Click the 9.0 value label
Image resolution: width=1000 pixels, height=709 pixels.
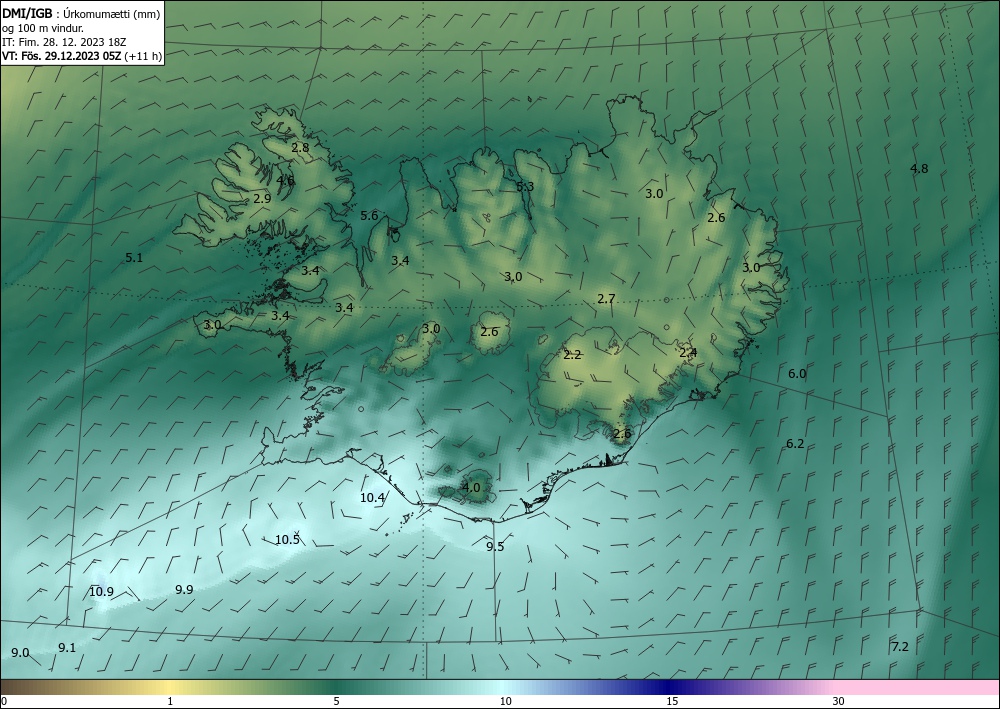click(x=20, y=652)
